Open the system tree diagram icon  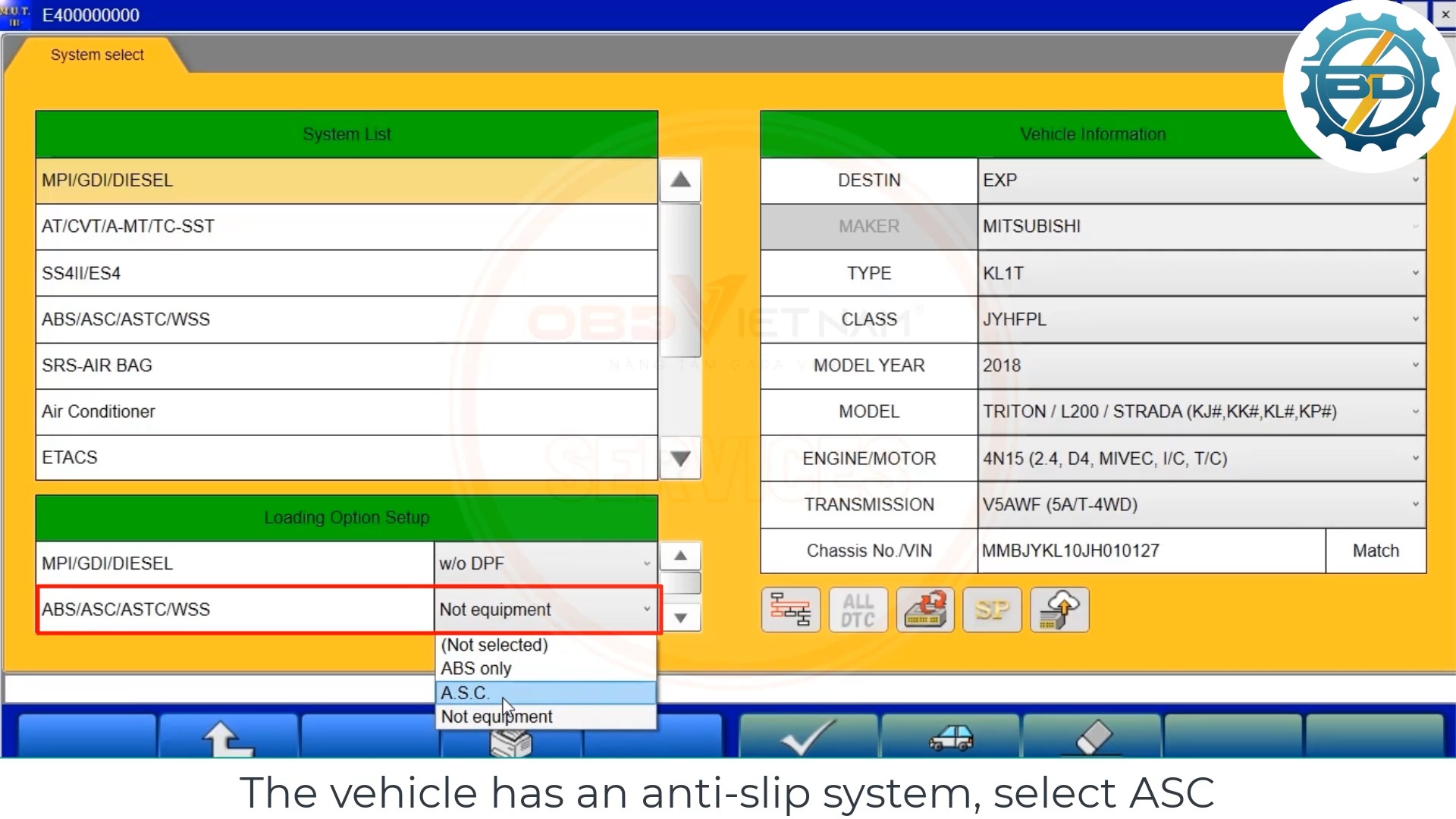[x=791, y=609]
